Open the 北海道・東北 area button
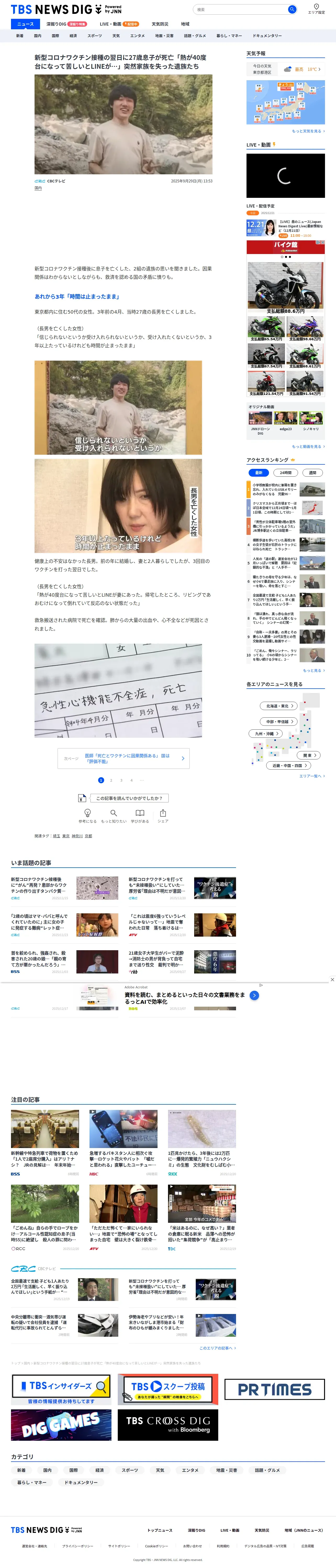Viewport: 336px width, 1568px height. [279, 706]
